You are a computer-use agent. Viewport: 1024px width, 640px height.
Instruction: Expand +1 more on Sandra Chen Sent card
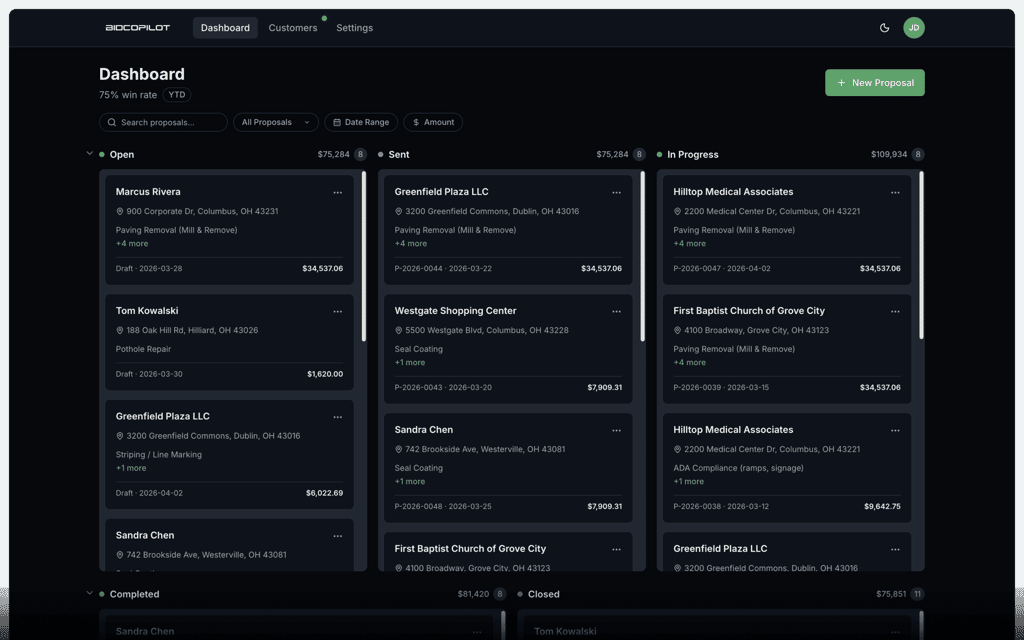(410, 481)
